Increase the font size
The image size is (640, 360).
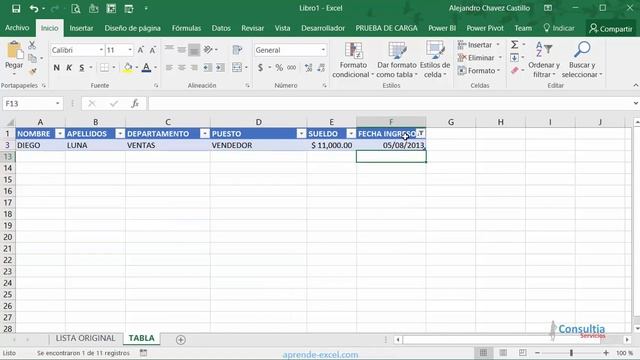140,50
